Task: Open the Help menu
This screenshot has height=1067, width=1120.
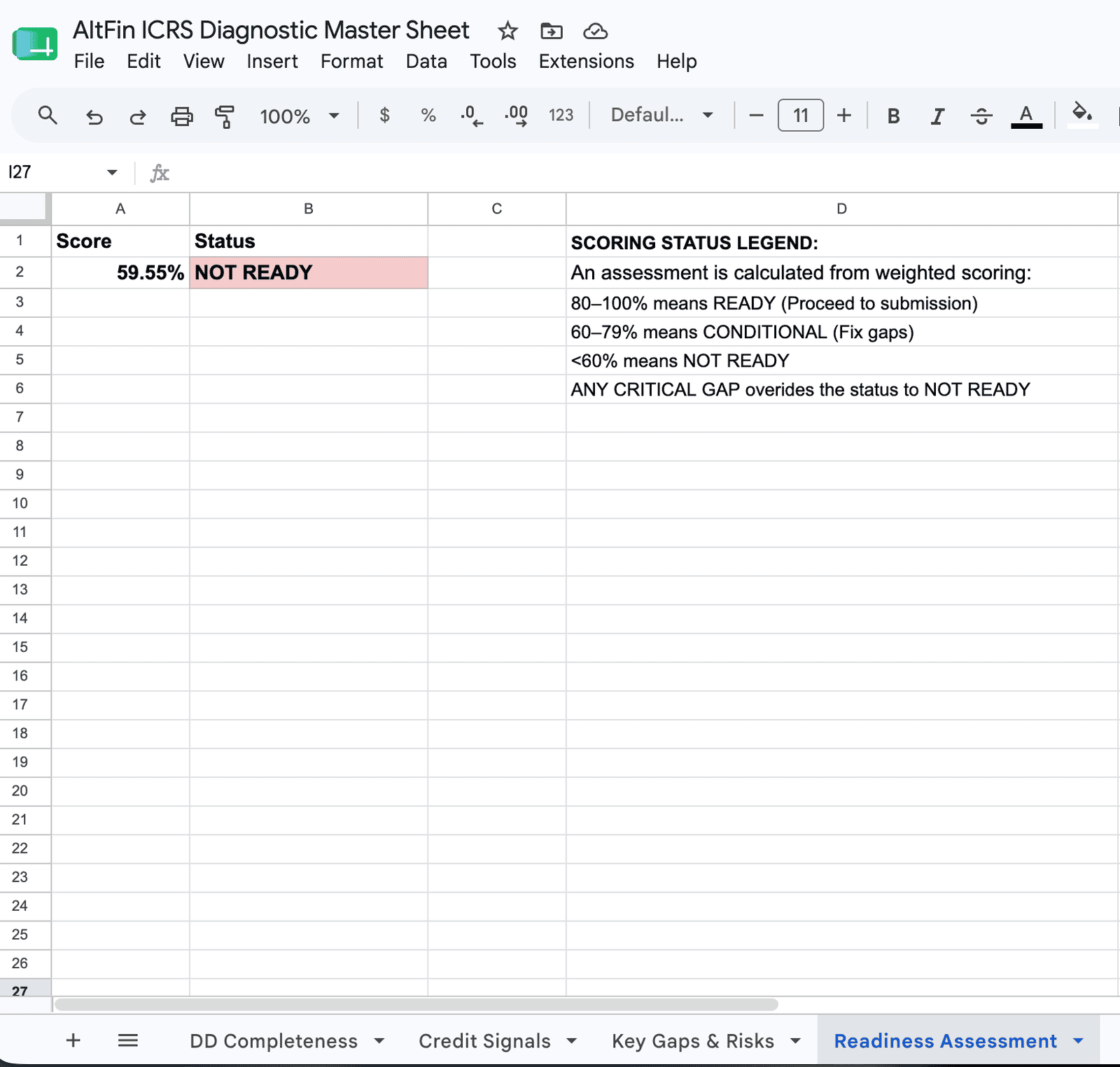Action: coord(676,62)
